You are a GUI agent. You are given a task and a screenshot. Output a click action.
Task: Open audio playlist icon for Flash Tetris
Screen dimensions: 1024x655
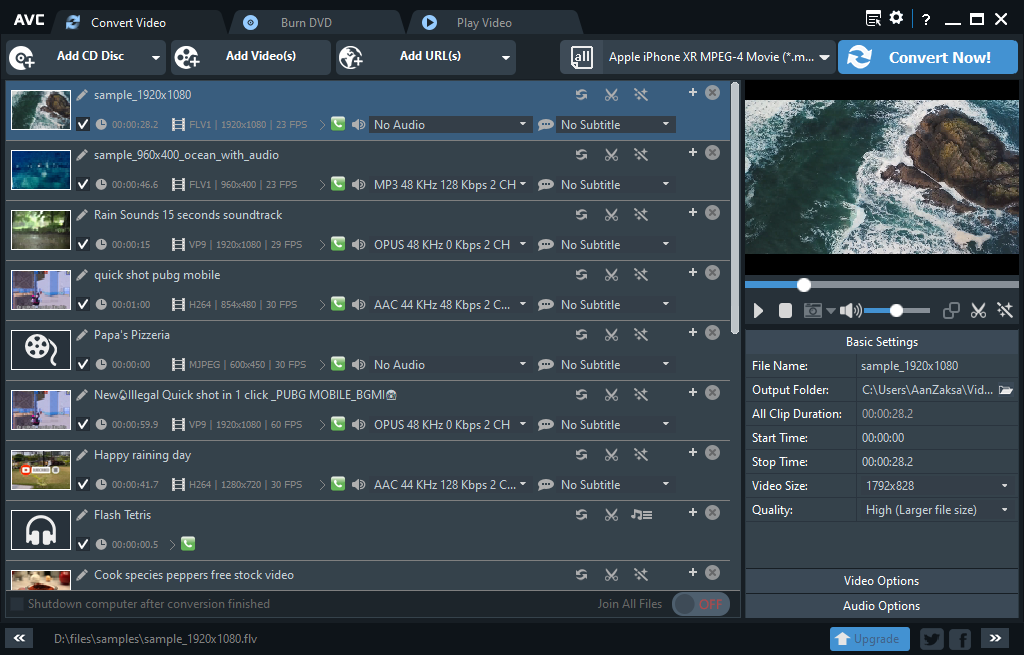(x=641, y=515)
